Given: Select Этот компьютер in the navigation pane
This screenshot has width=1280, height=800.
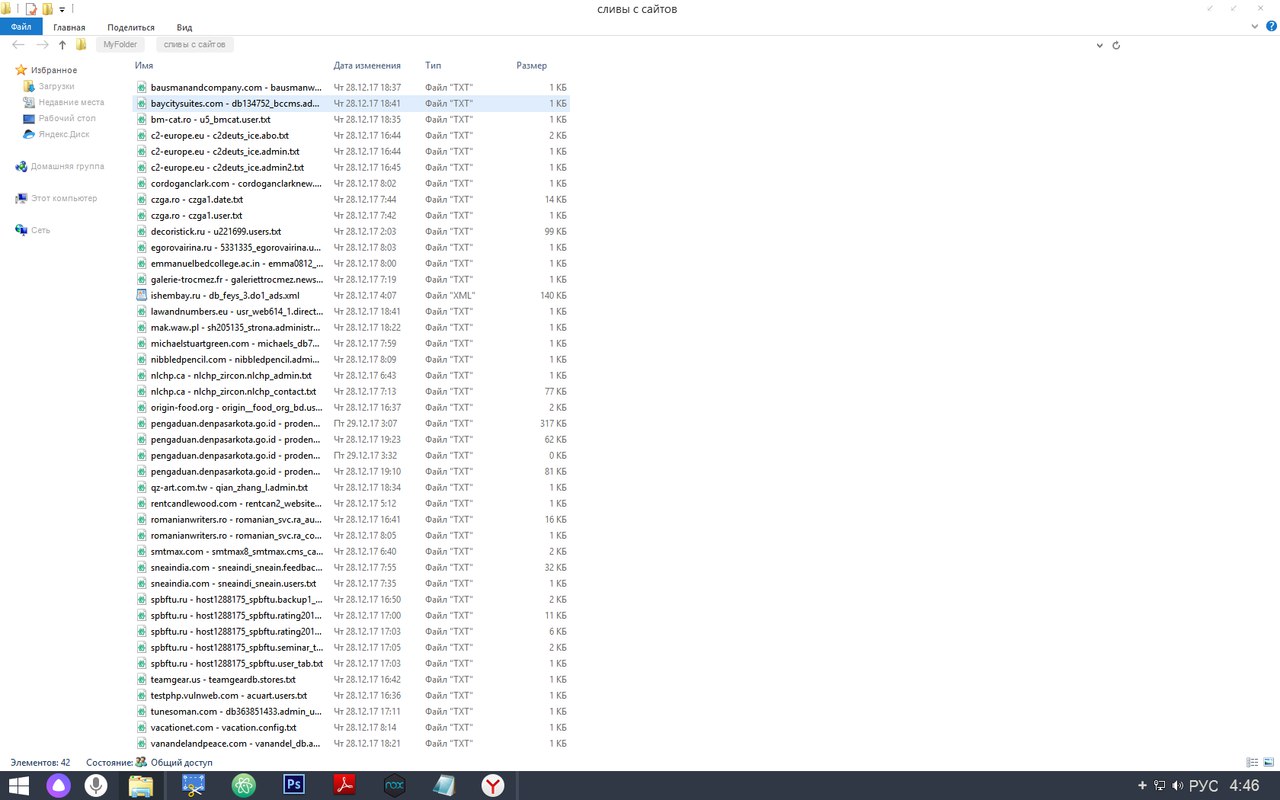Looking at the screenshot, I should [x=63, y=199].
